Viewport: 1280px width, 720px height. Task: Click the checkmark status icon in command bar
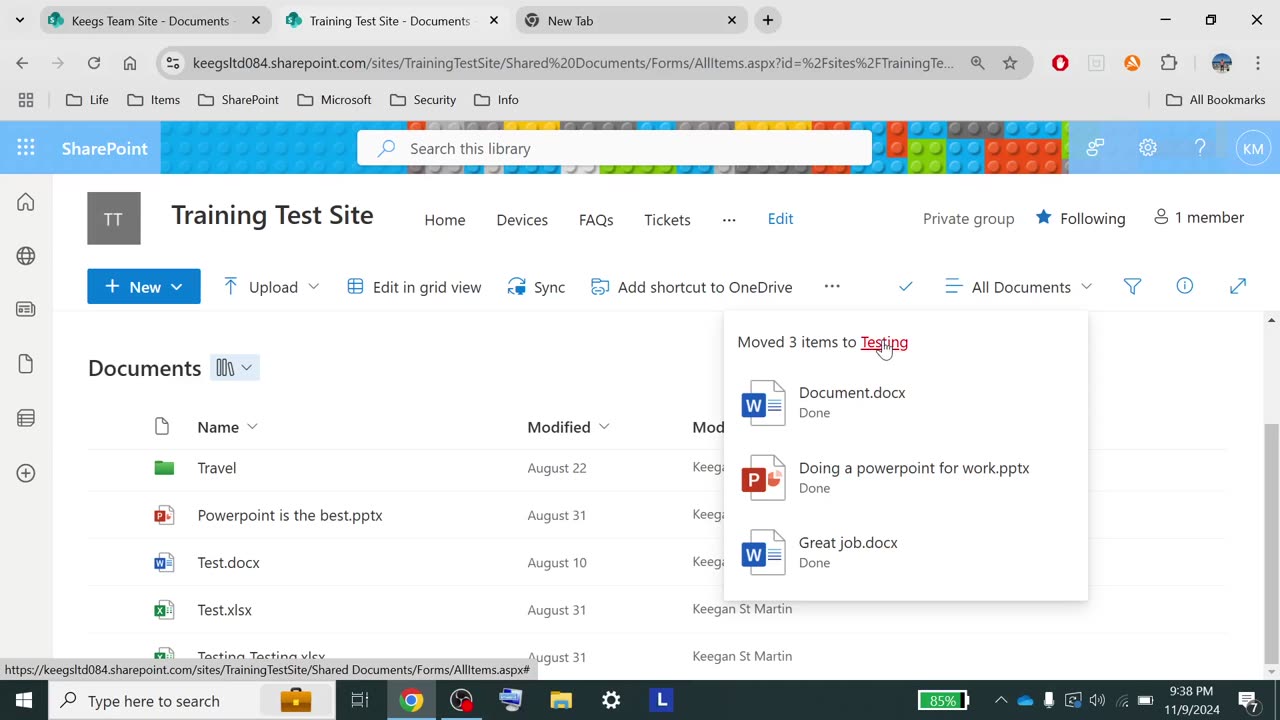(906, 287)
